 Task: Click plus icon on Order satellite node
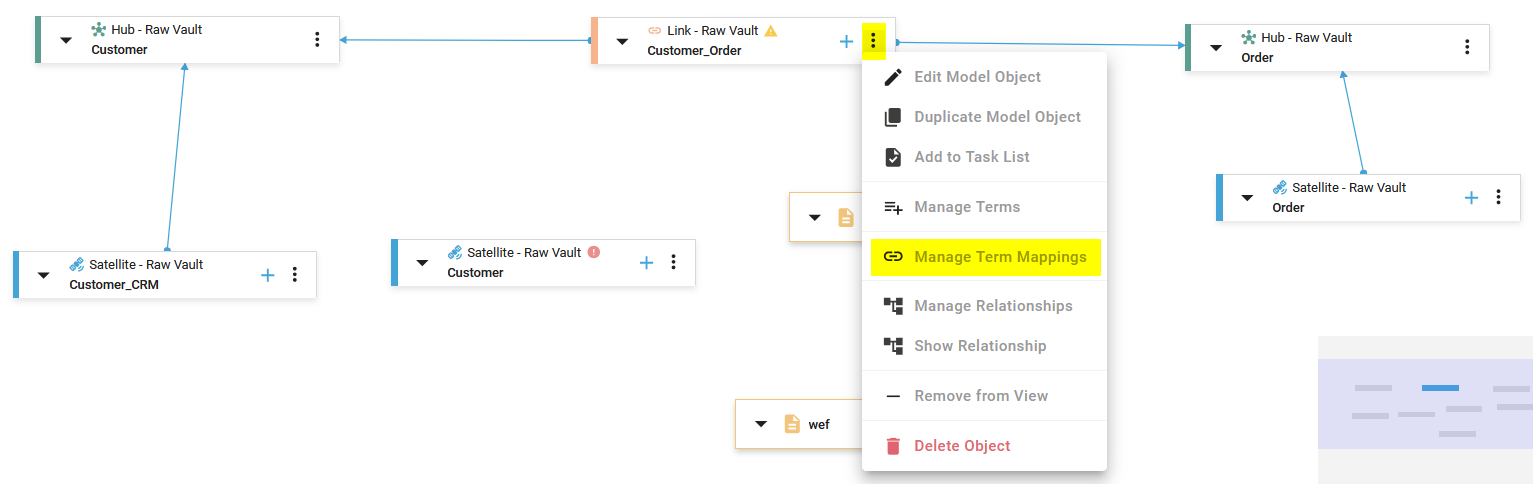pyautogui.click(x=1472, y=197)
